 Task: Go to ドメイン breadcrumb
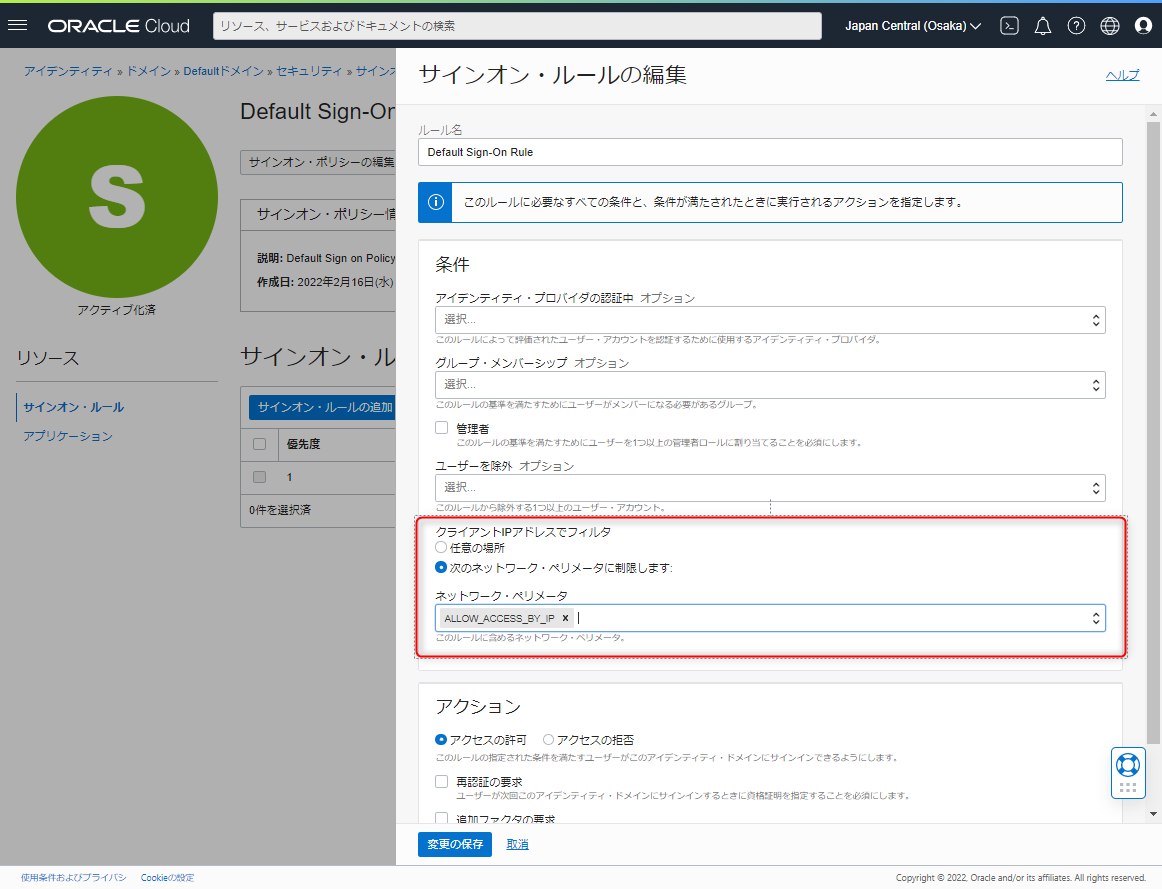[x=148, y=71]
